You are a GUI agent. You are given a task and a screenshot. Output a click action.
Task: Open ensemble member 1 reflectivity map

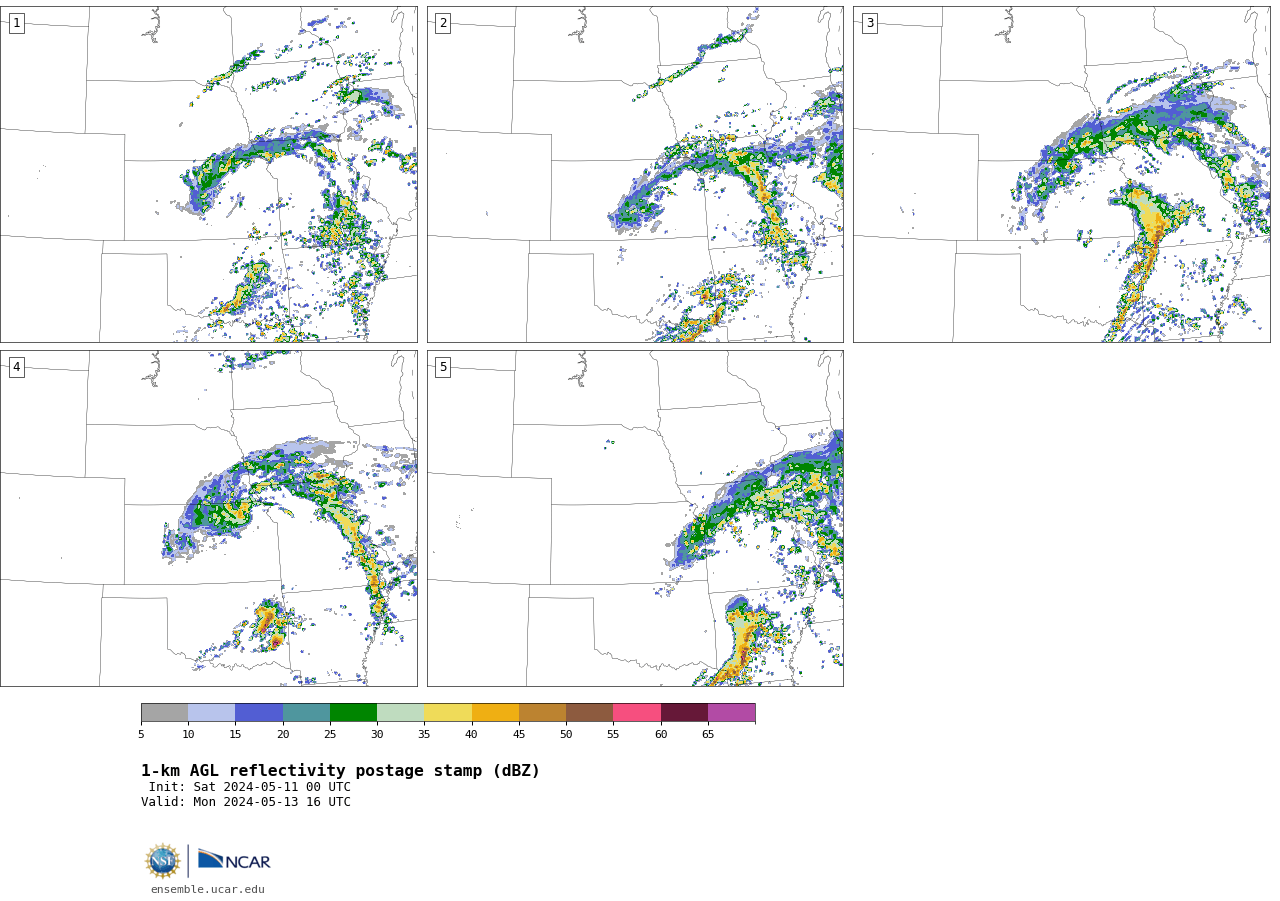pos(209,174)
